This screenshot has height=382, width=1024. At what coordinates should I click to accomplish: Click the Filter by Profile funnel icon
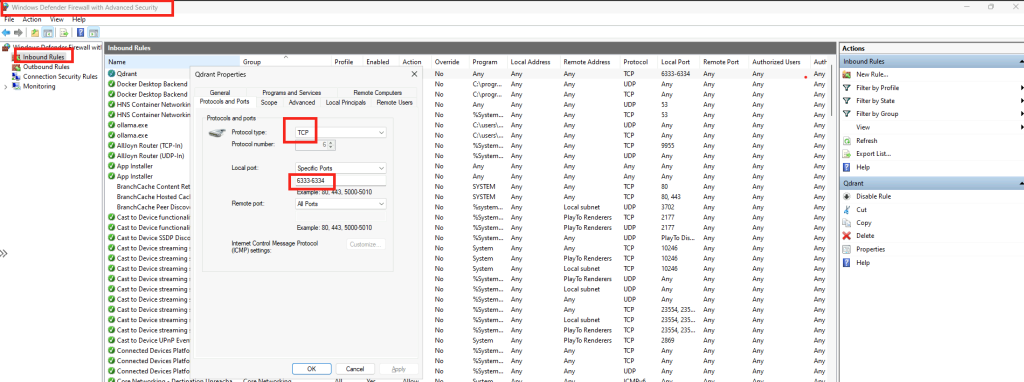click(846, 88)
